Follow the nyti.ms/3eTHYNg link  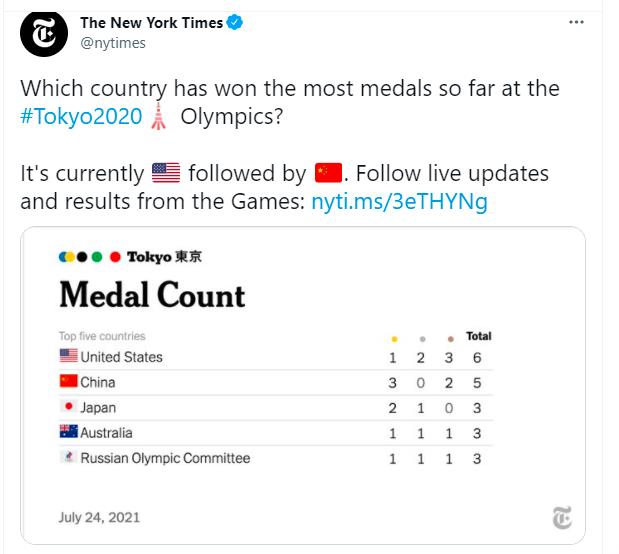(x=400, y=201)
